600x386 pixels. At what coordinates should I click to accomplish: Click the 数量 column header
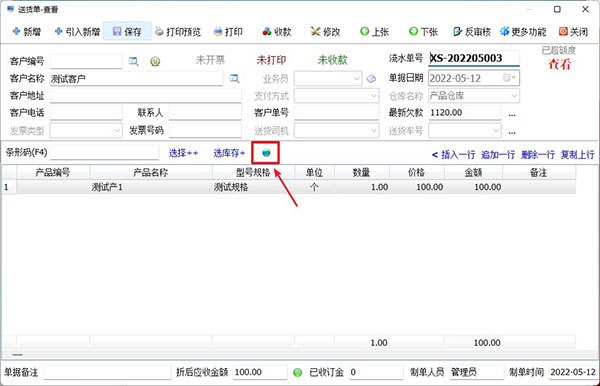pyautogui.click(x=362, y=173)
